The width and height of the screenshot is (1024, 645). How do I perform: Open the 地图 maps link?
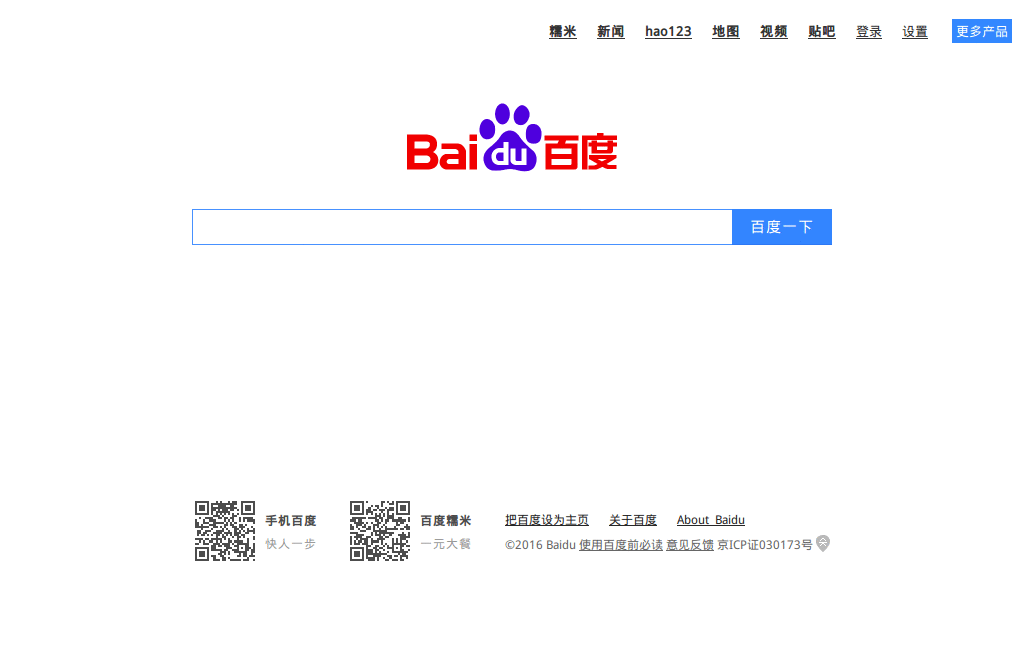[726, 31]
